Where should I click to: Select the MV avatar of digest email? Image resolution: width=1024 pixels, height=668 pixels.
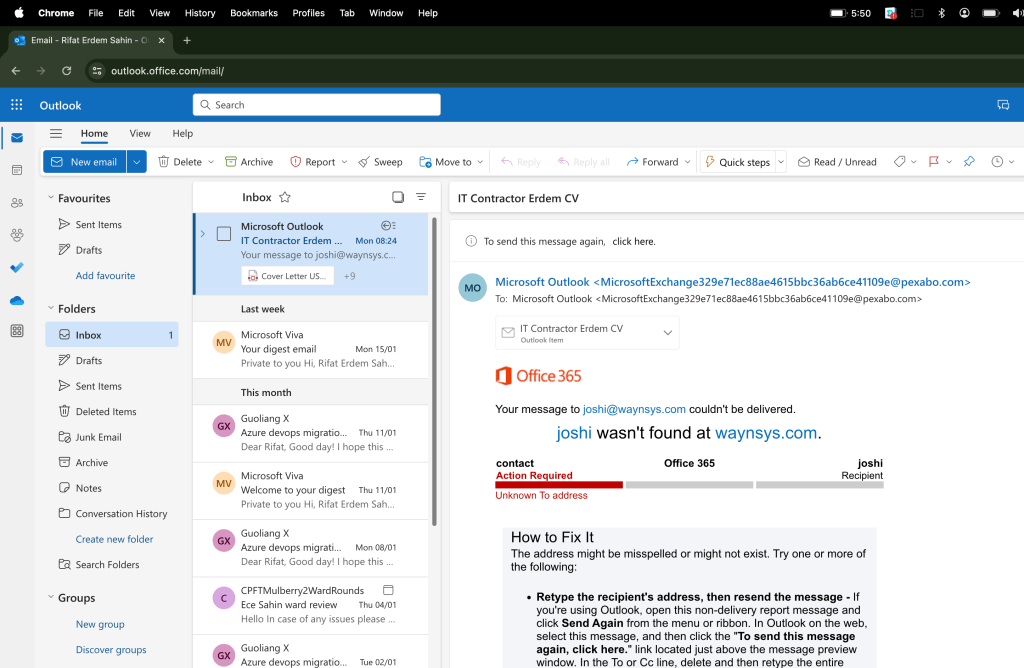[x=224, y=342]
